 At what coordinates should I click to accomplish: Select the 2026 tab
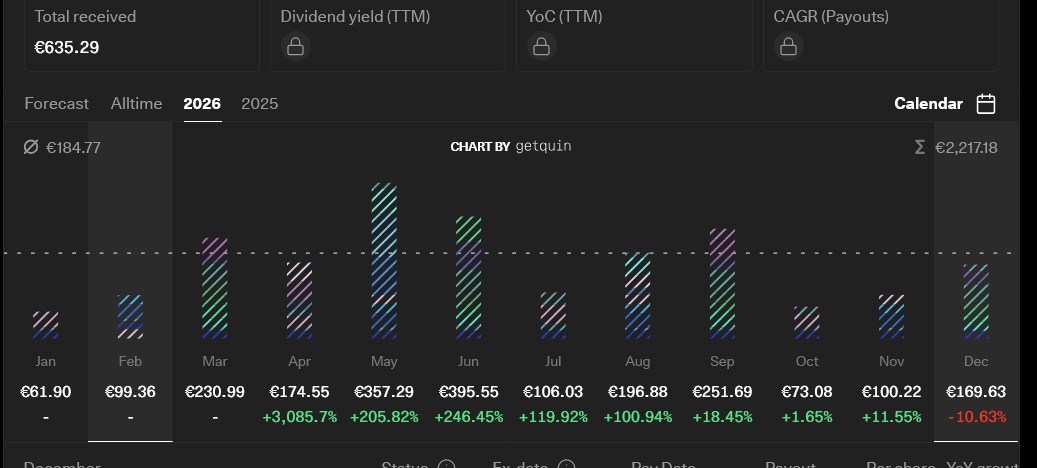point(202,104)
